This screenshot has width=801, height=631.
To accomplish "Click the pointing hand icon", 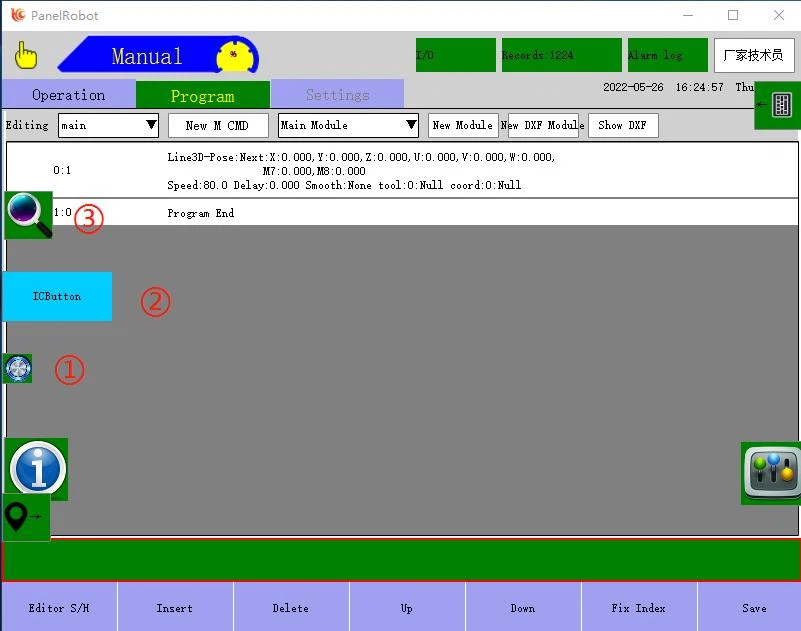I will (x=27, y=55).
